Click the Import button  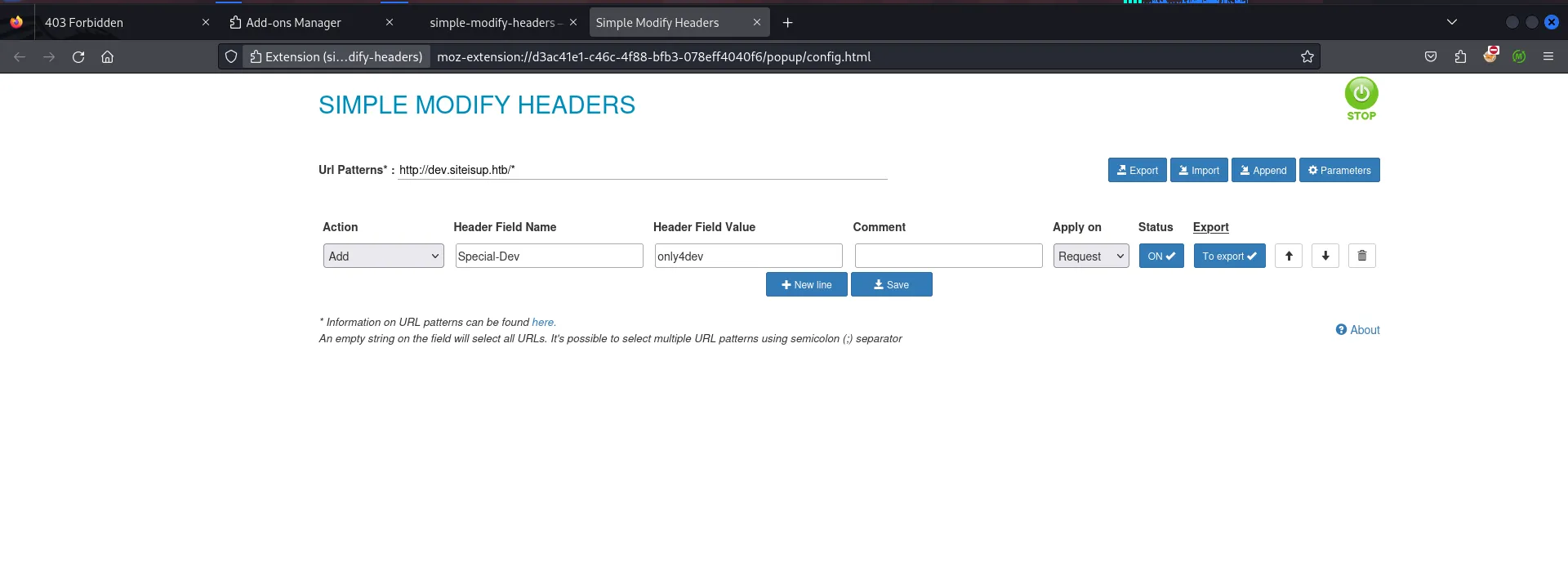[x=1199, y=170]
